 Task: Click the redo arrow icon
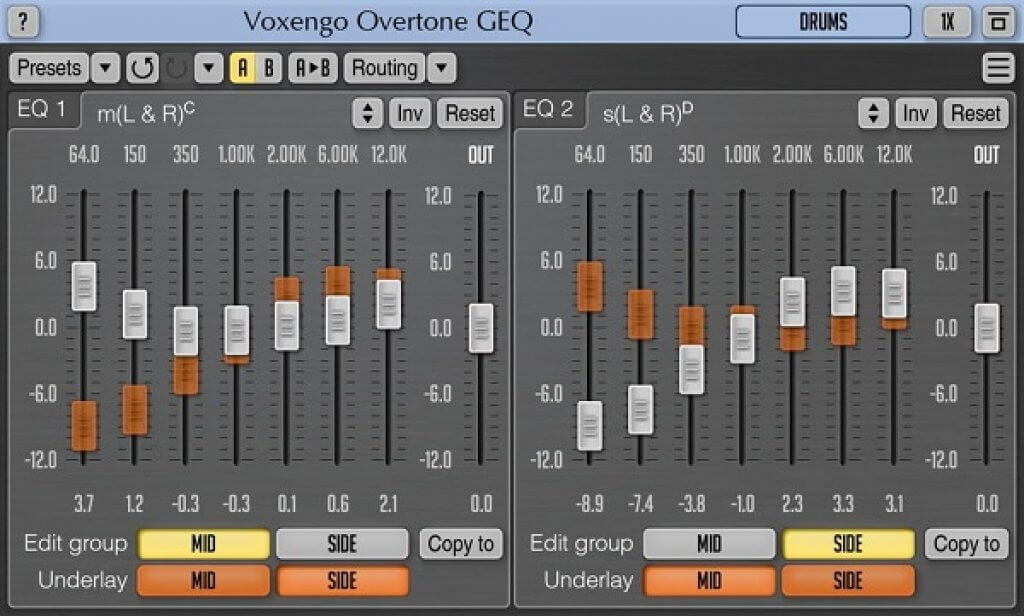pyautogui.click(x=174, y=68)
